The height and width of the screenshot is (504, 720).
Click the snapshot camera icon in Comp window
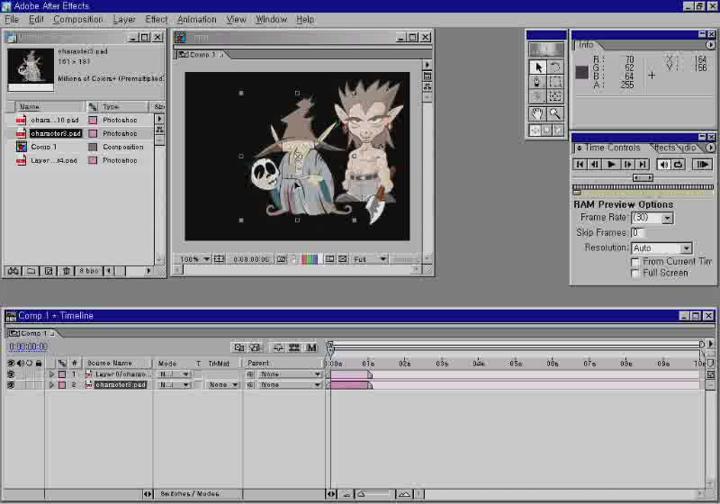[281, 259]
